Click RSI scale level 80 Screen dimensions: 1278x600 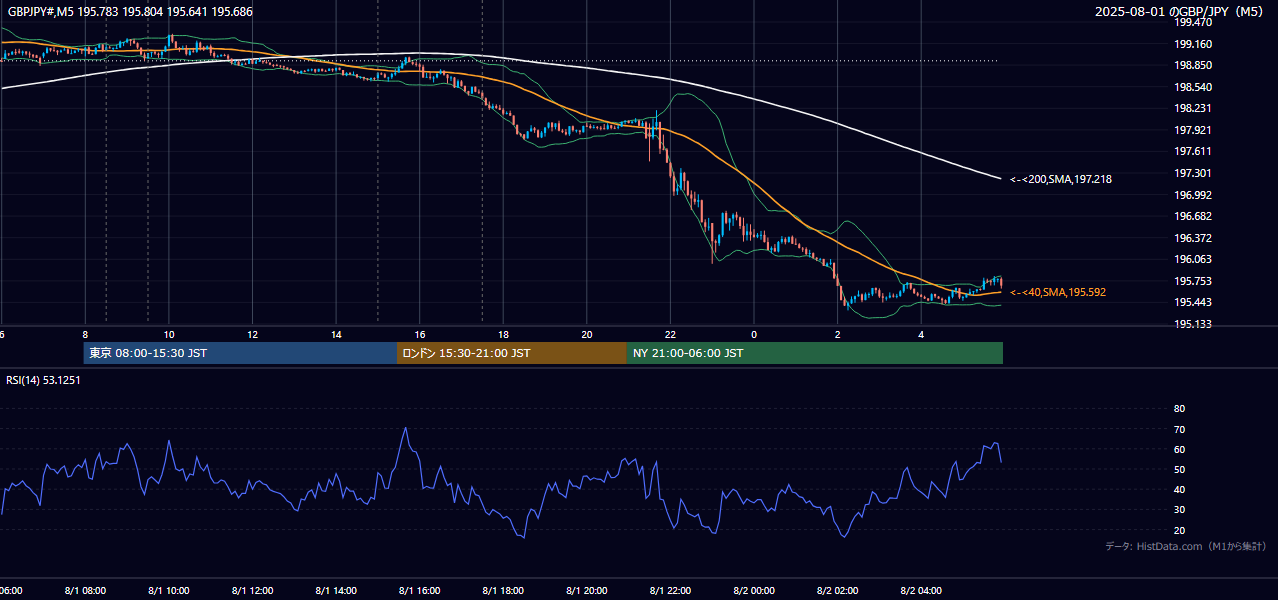pos(1179,409)
